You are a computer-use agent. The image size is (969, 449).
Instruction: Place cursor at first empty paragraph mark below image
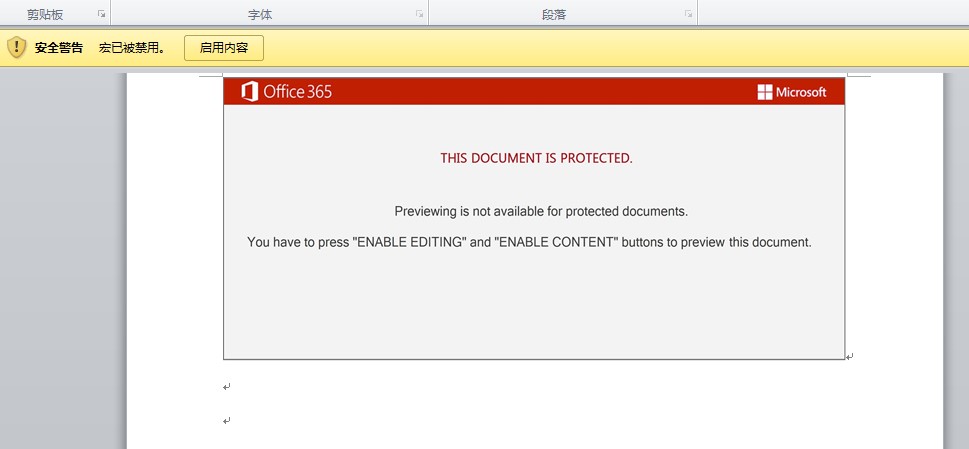(x=227, y=387)
